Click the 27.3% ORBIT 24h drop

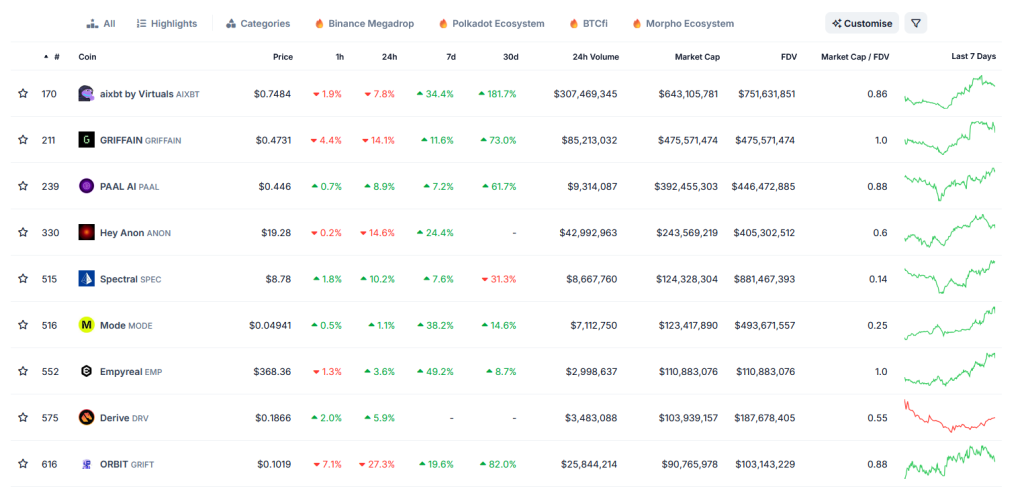tap(377, 464)
